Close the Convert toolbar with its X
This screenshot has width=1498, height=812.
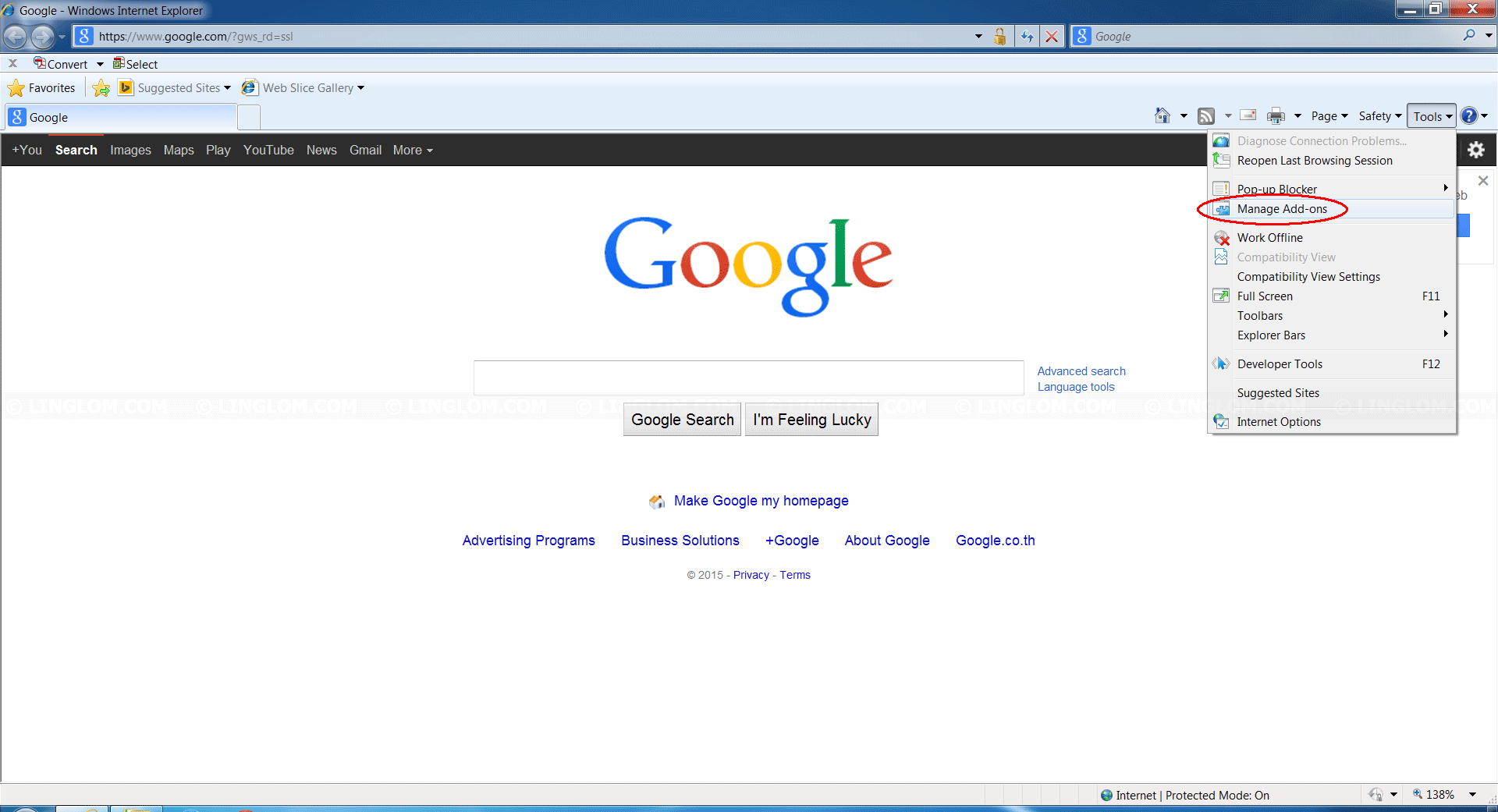coord(12,64)
